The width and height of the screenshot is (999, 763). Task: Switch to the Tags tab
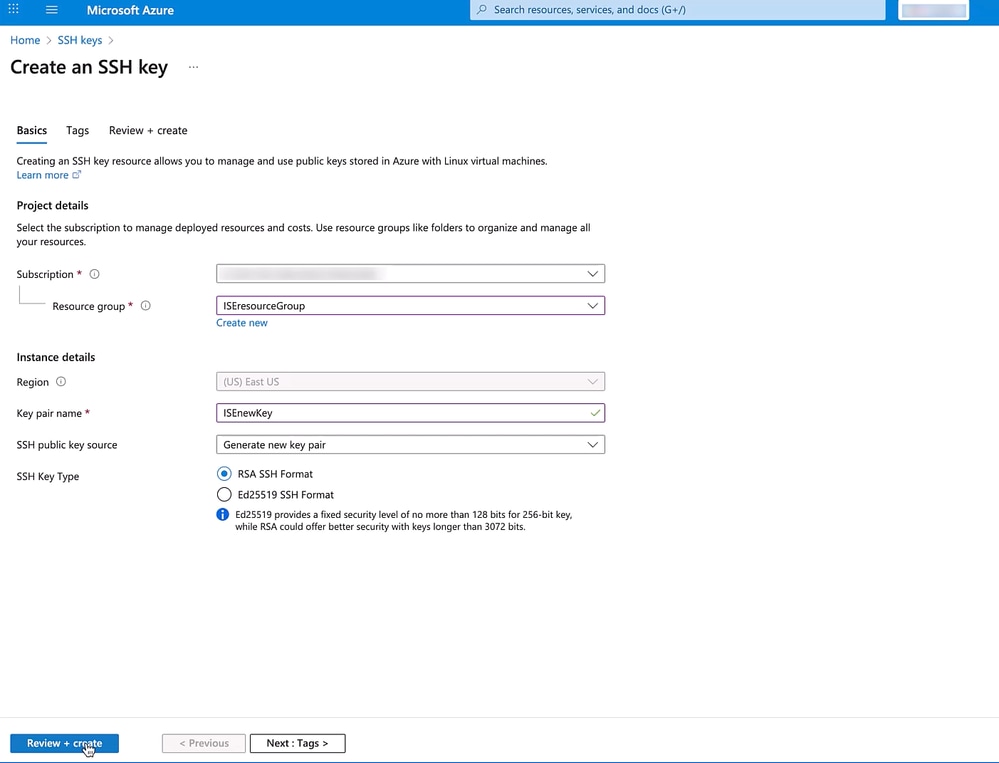coord(77,130)
